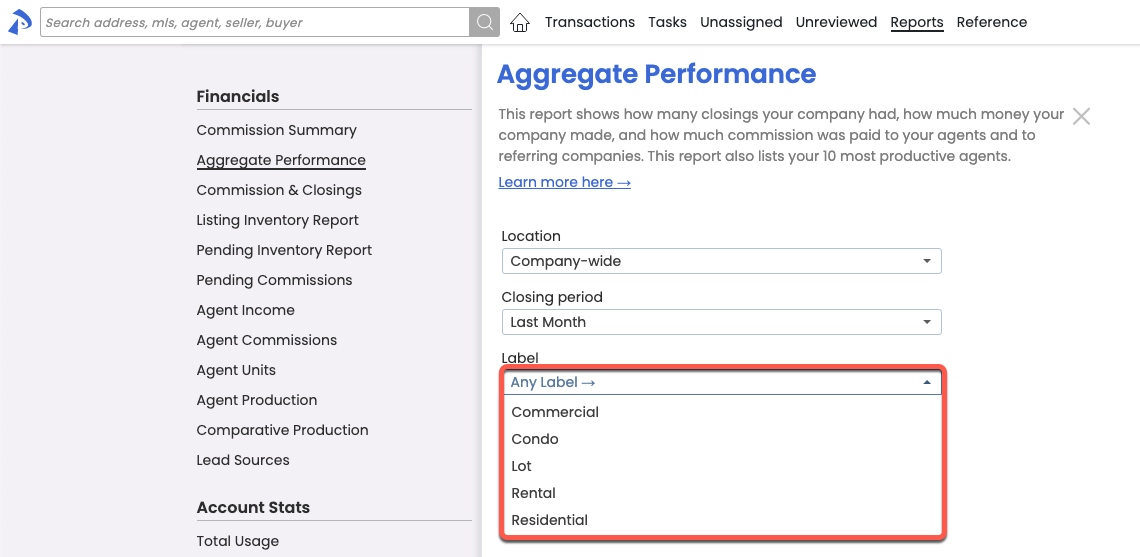Choose the Residential label option
Screen dimensions: 1140x557
tap(550, 520)
